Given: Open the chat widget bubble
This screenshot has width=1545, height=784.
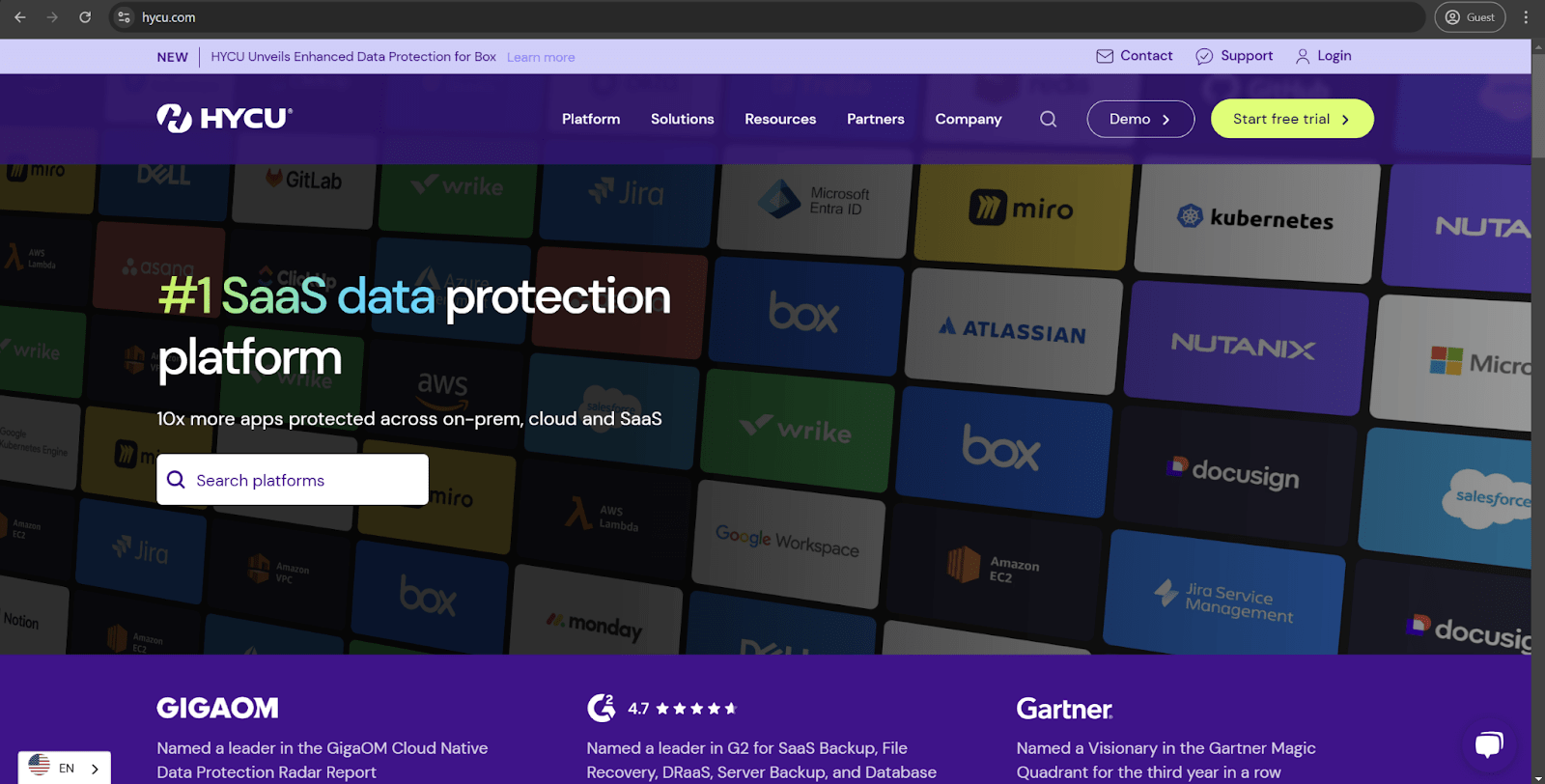Looking at the screenshot, I should 1488,743.
